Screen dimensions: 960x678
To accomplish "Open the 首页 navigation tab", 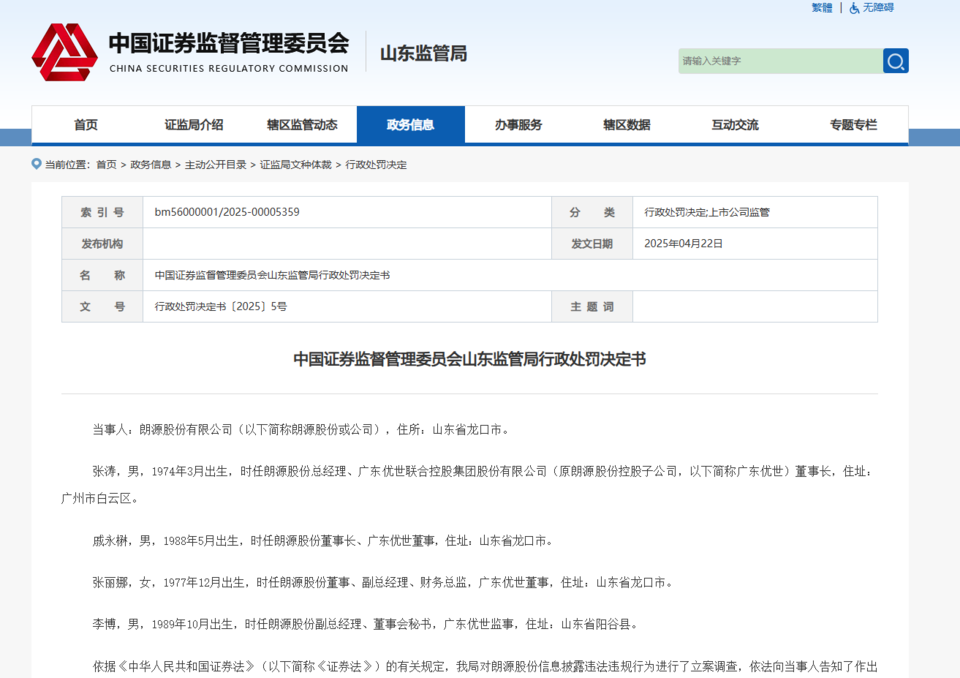I will tap(86, 125).
